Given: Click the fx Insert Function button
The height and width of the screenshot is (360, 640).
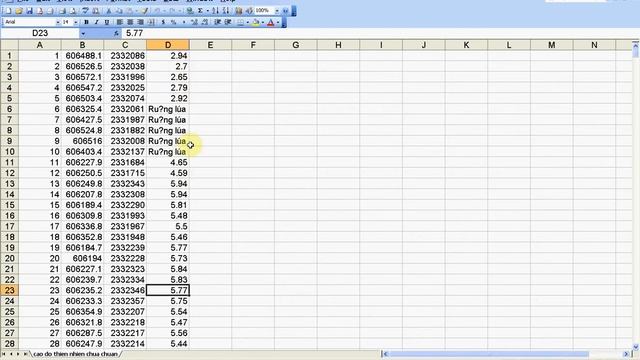Looking at the screenshot, I should (x=116, y=33).
